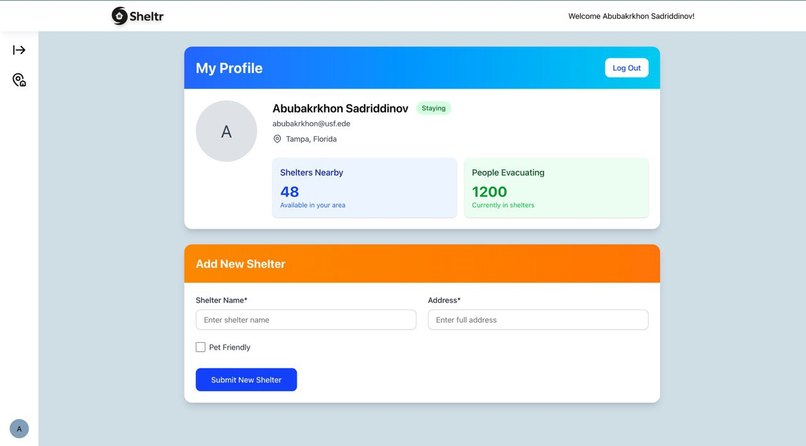Click the location pin icon beside Tampa, Florida

coord(277,139)
